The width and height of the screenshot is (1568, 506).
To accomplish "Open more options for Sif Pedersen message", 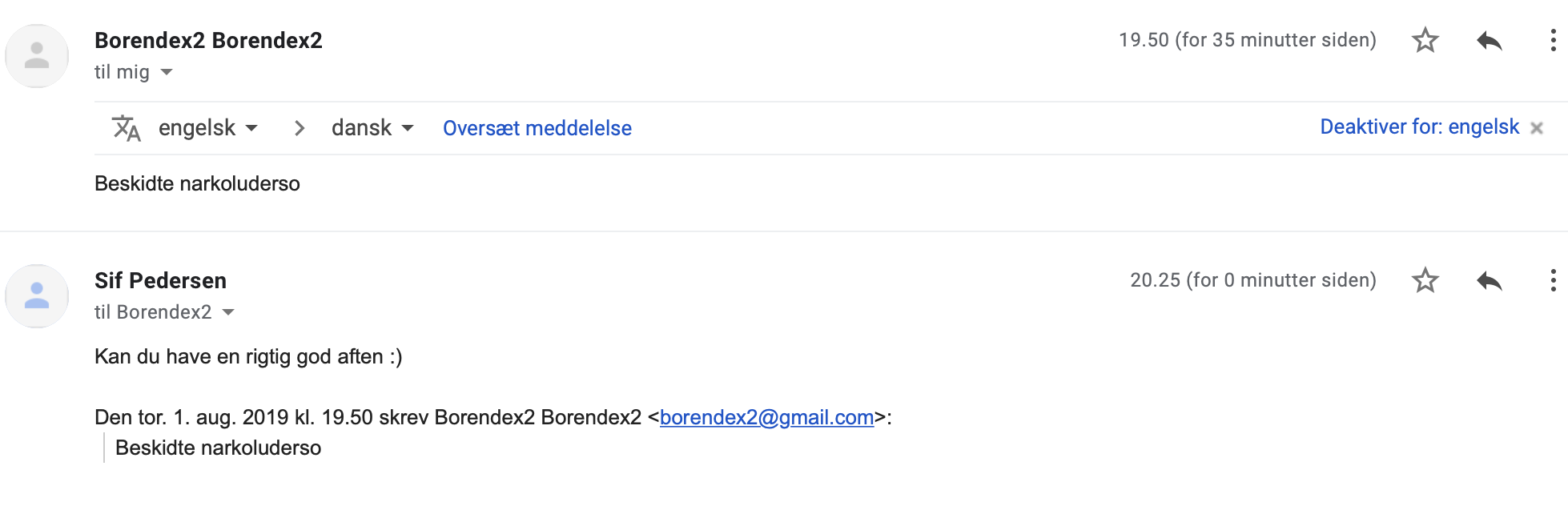I will [x=1553, y=280].
